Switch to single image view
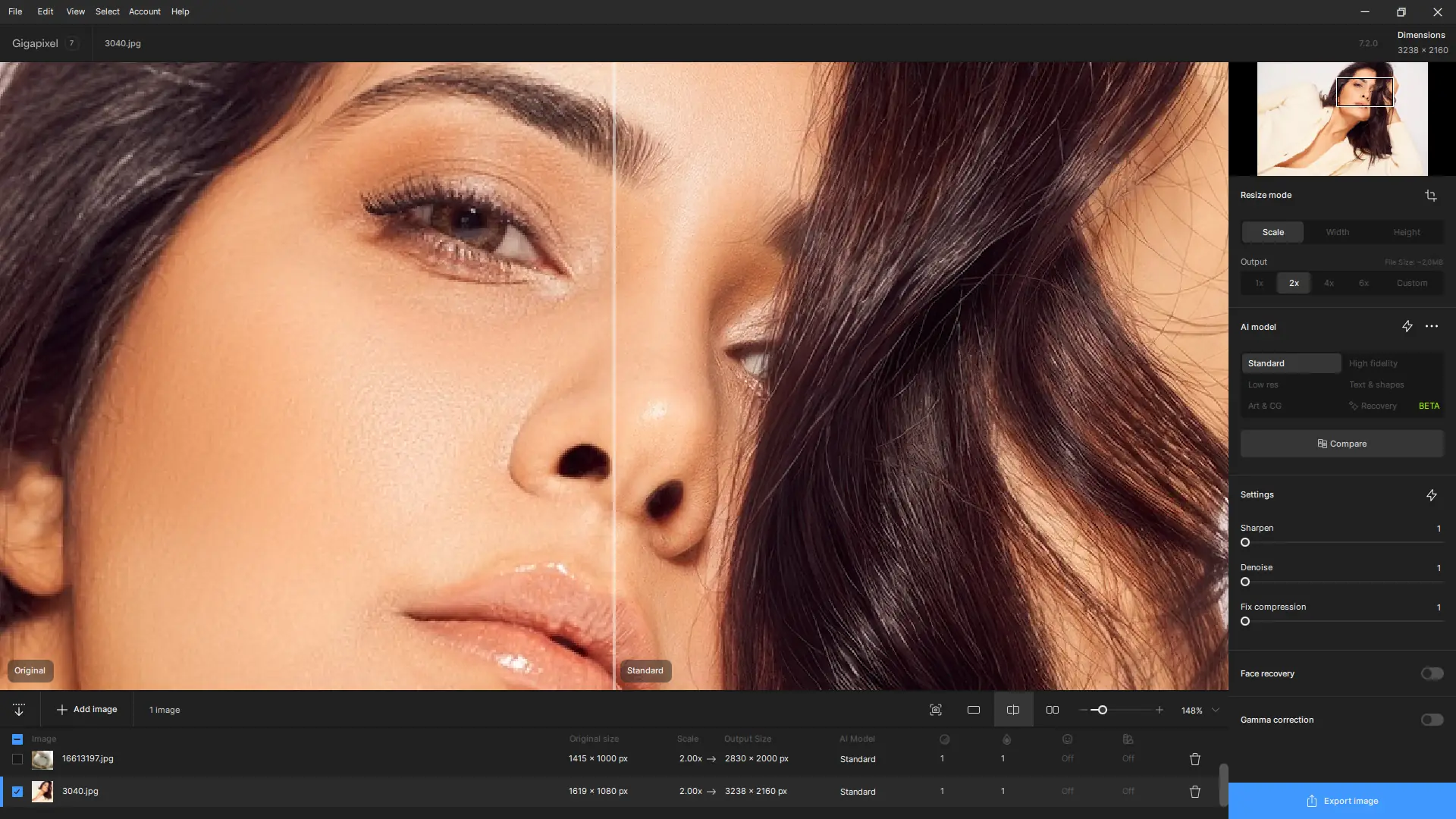The image size is (1456, 819). tap(974, 711)
